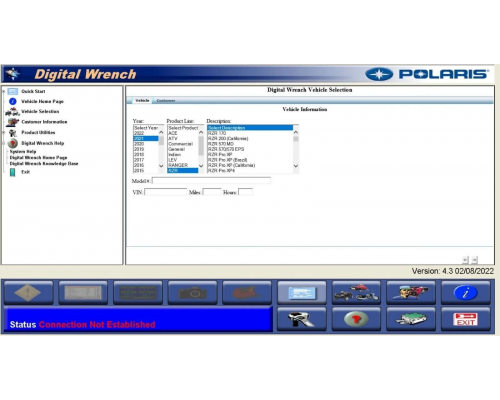Select year 2020 in the Year list

tap(146, 144)
